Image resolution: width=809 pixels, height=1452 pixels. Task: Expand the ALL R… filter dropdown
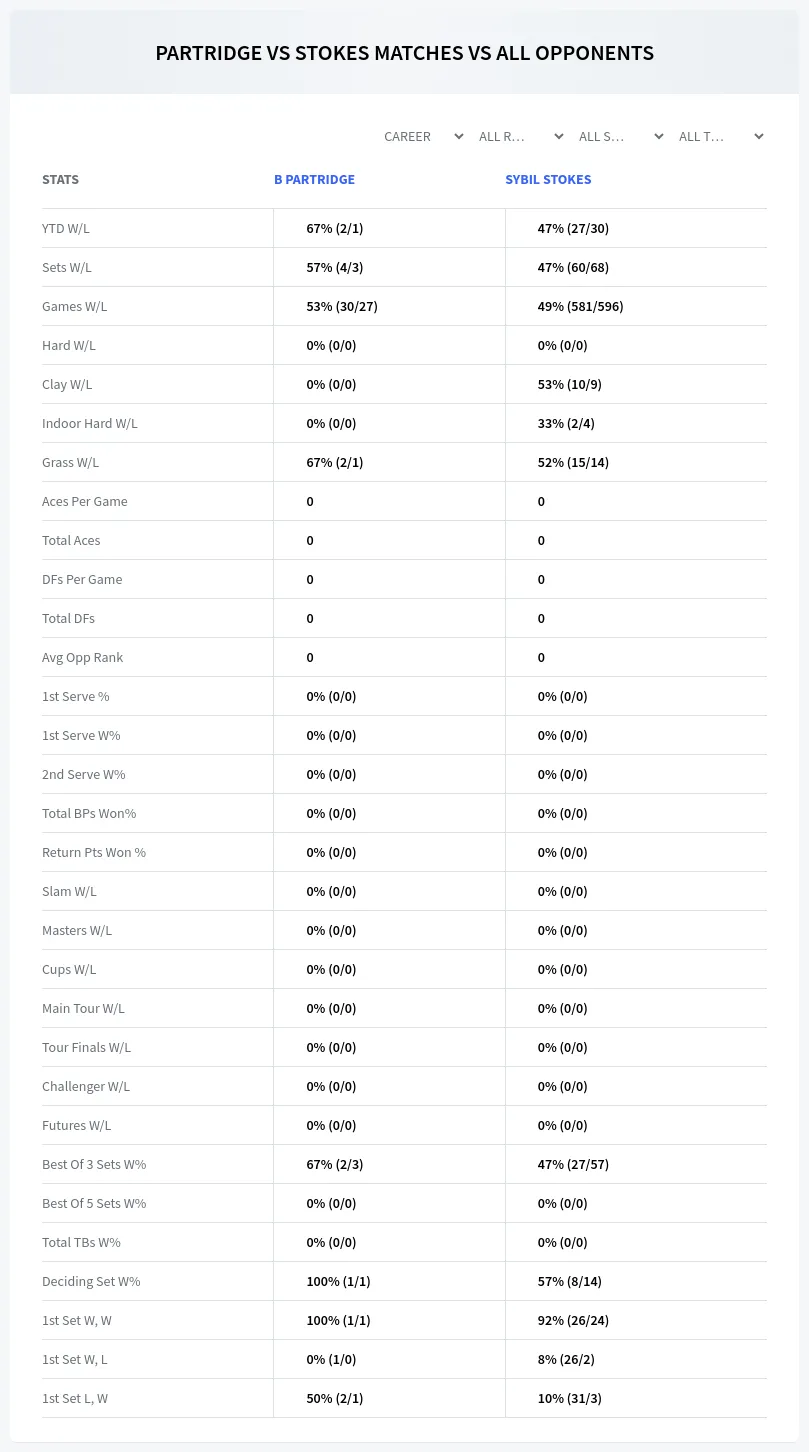521,136
